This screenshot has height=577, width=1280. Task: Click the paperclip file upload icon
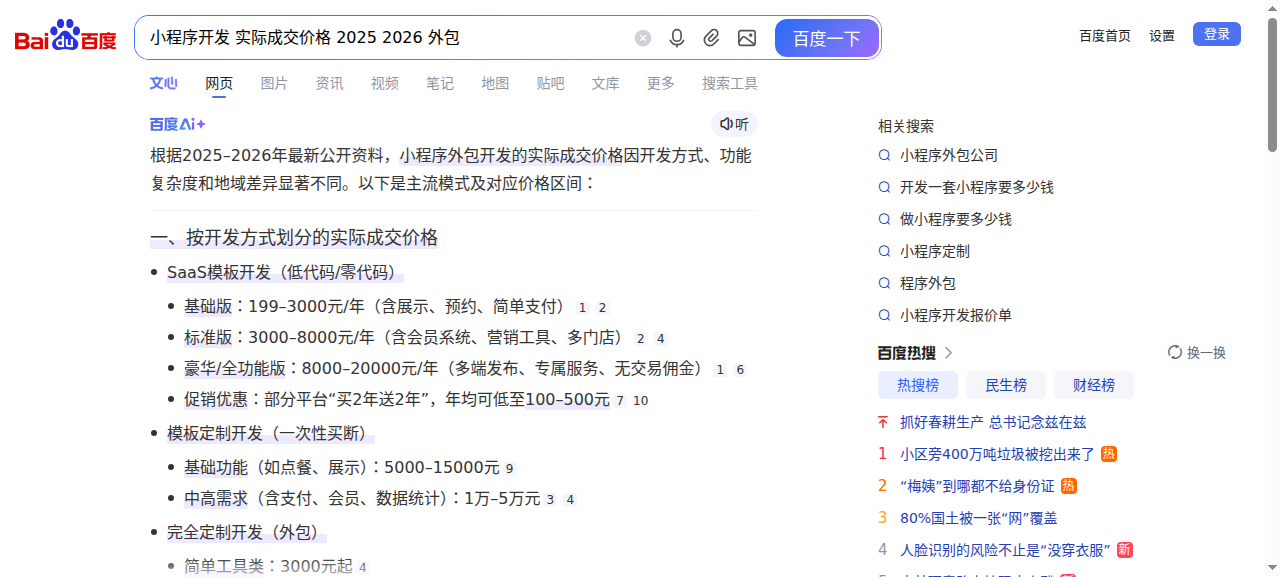[711, 38]
